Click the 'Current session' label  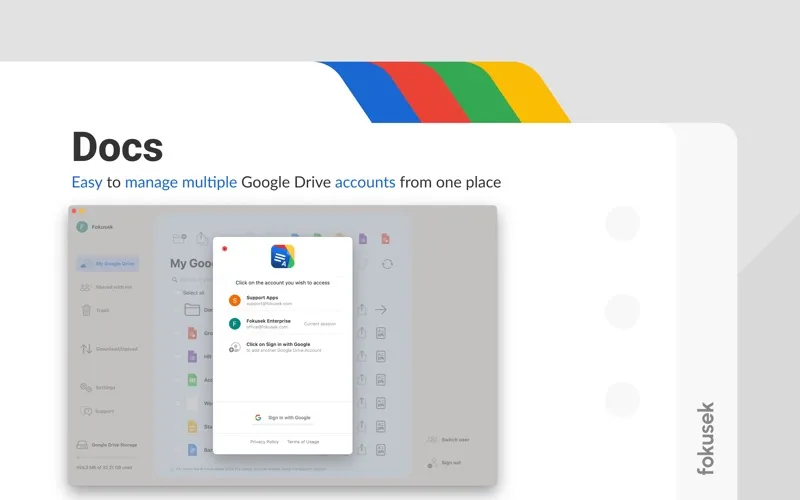coord(320,324)
